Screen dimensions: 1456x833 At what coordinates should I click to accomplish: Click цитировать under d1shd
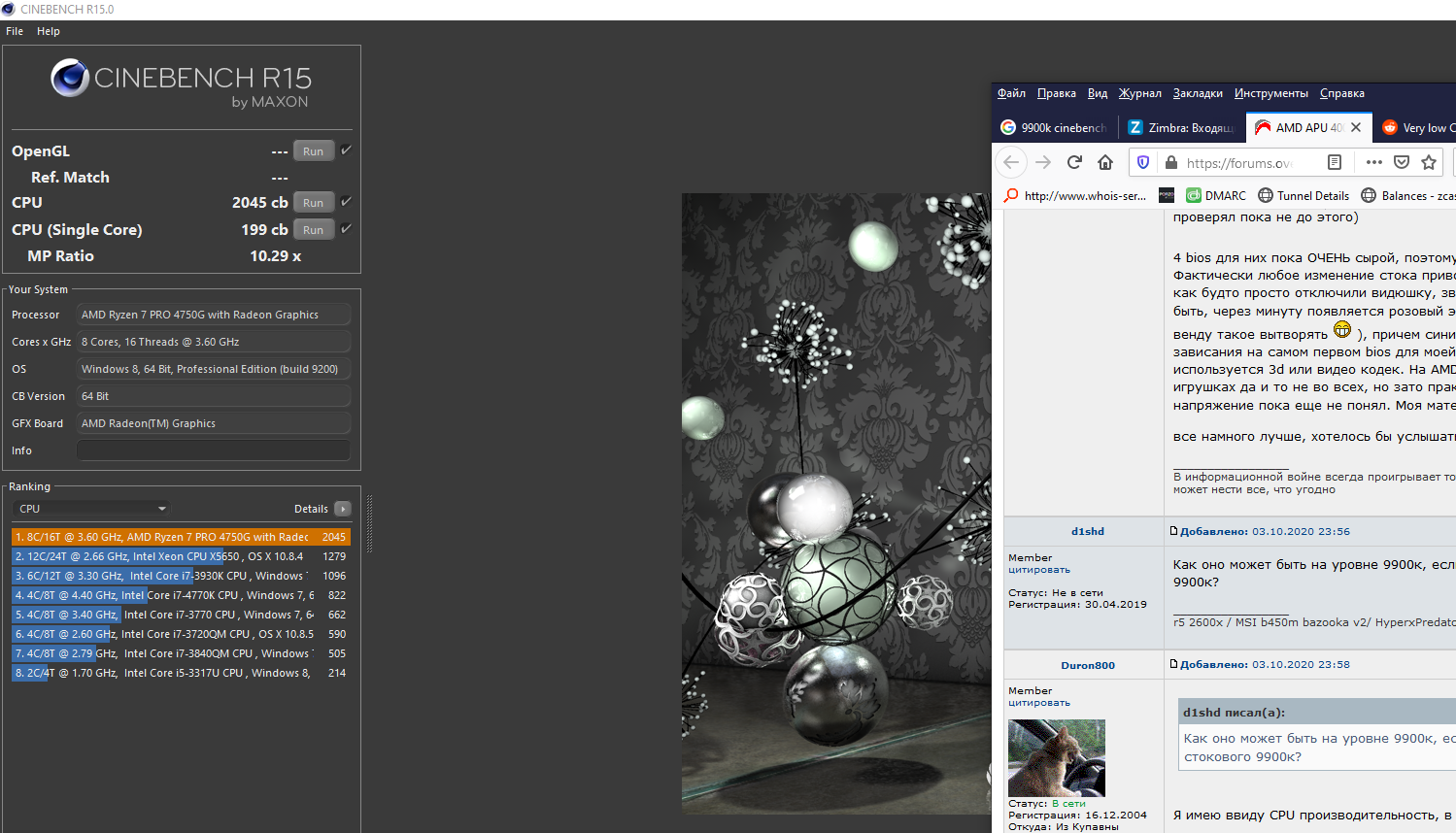click(x=1038, y=570)
